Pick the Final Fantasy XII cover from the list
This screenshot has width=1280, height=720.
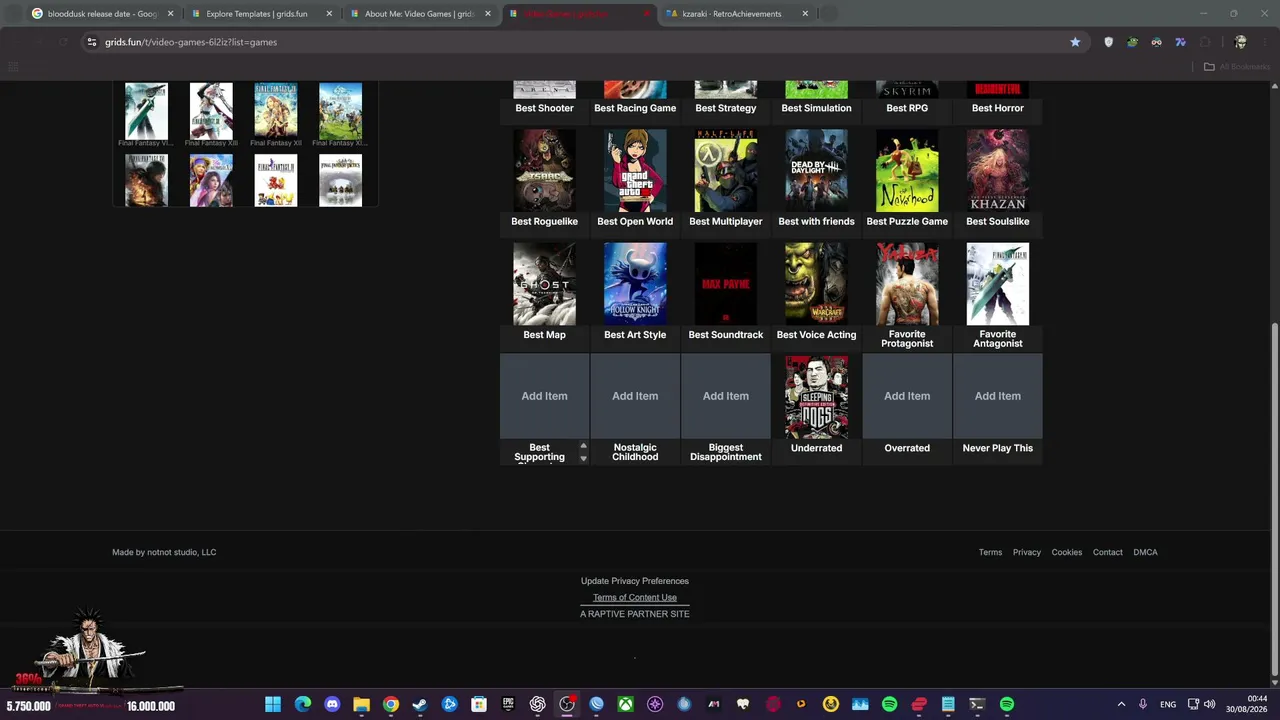click(x=276, y=111)
